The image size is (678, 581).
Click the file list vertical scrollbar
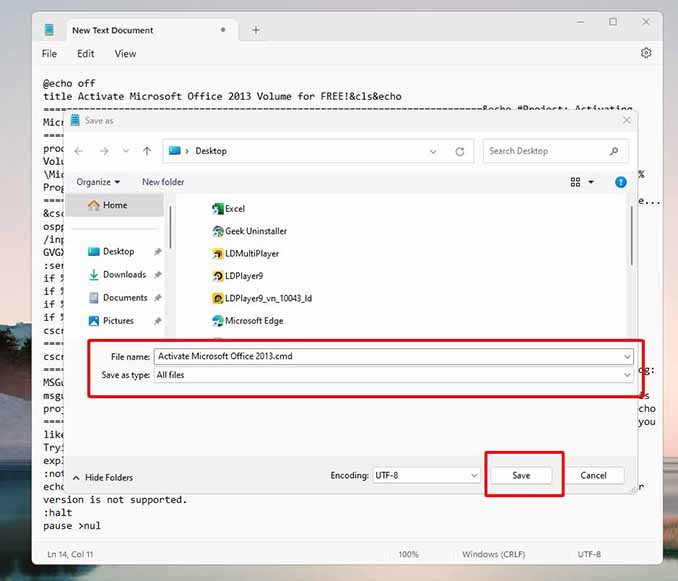[631, 236]
